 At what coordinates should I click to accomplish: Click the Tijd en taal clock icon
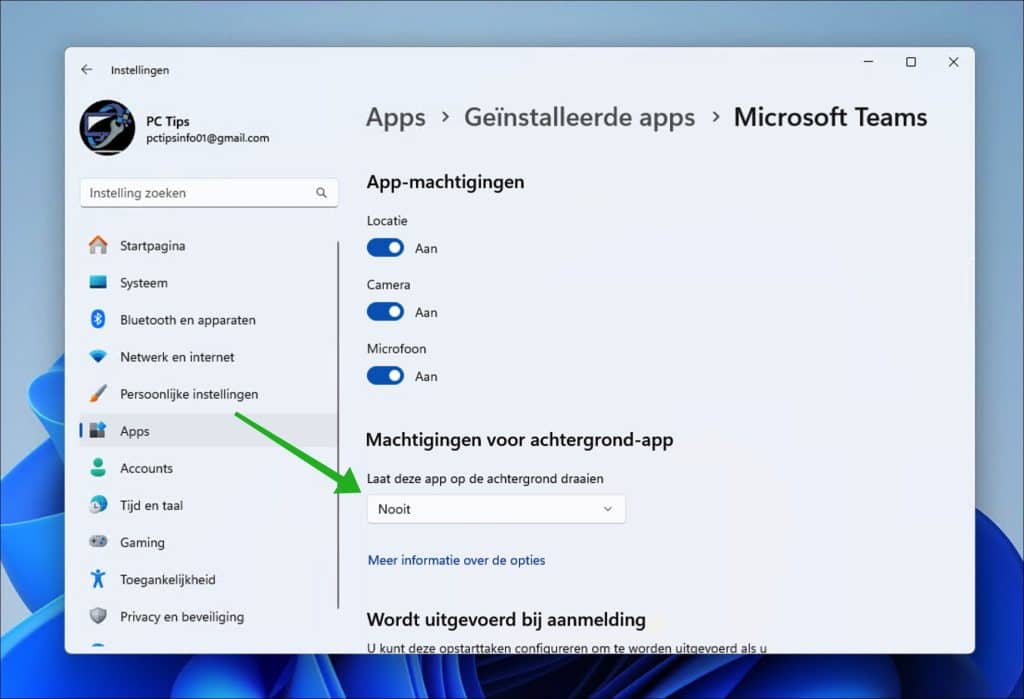click(x=98, y=505)
